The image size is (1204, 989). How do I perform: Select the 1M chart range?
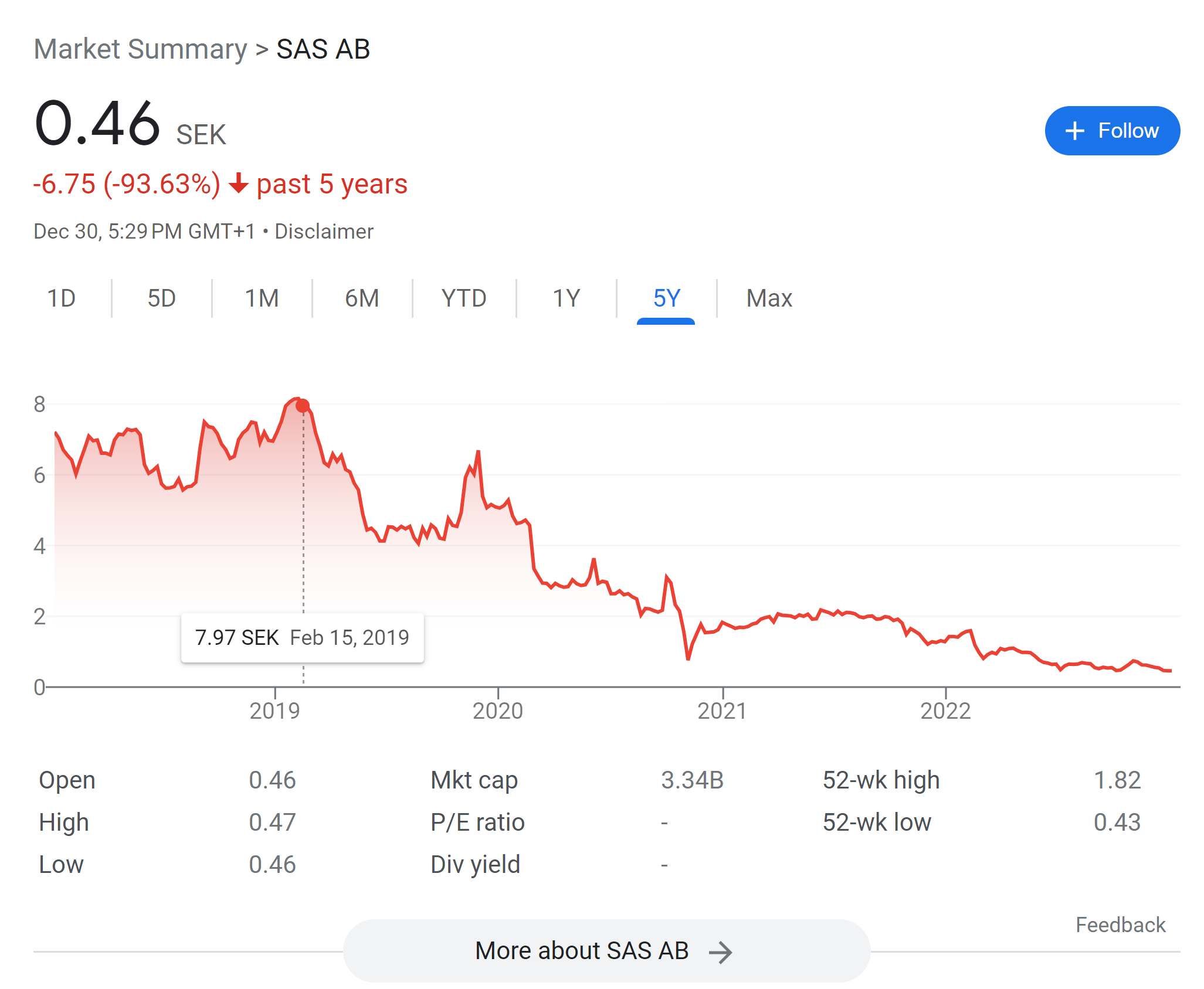tap(262, 298)
